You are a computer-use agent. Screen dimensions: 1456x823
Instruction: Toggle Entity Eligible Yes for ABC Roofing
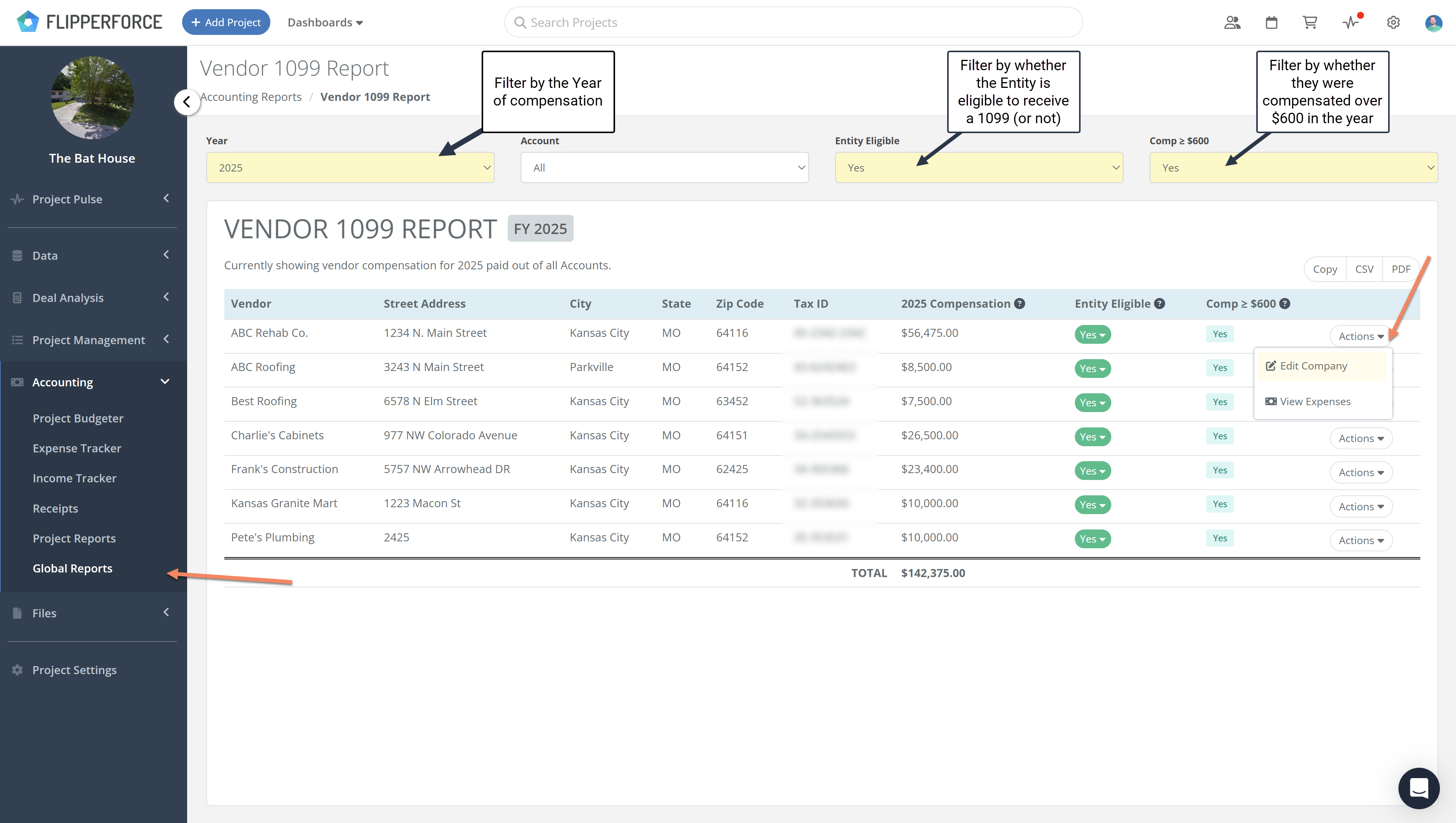pos(1092,369)
